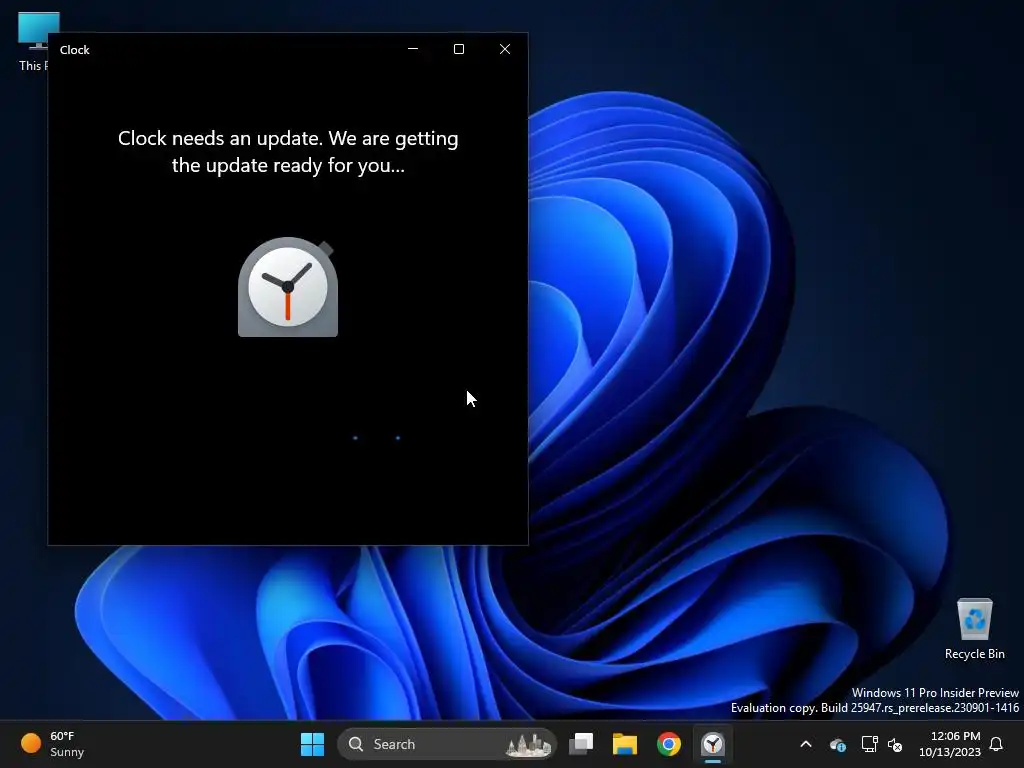Select the This PC desktop icon
1024x768 pixels.
[x=33, y=41]
